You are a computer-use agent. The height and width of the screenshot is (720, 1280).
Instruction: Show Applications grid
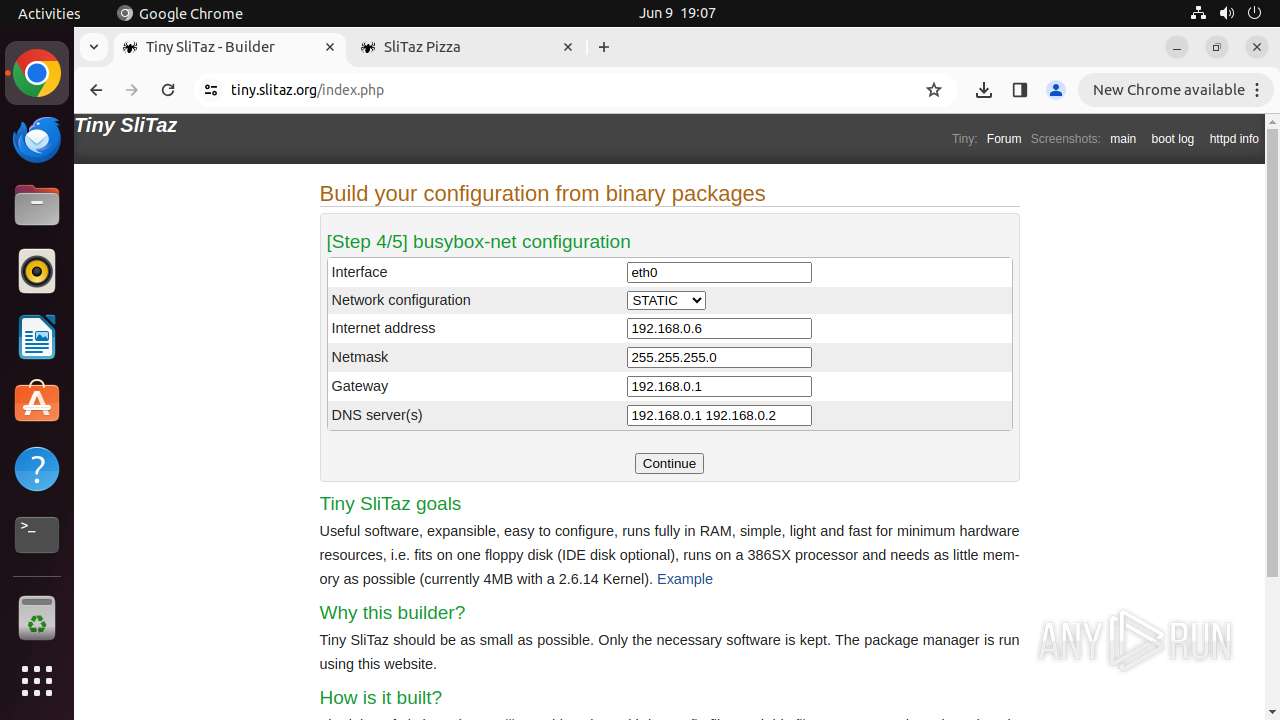click(37, 681)
